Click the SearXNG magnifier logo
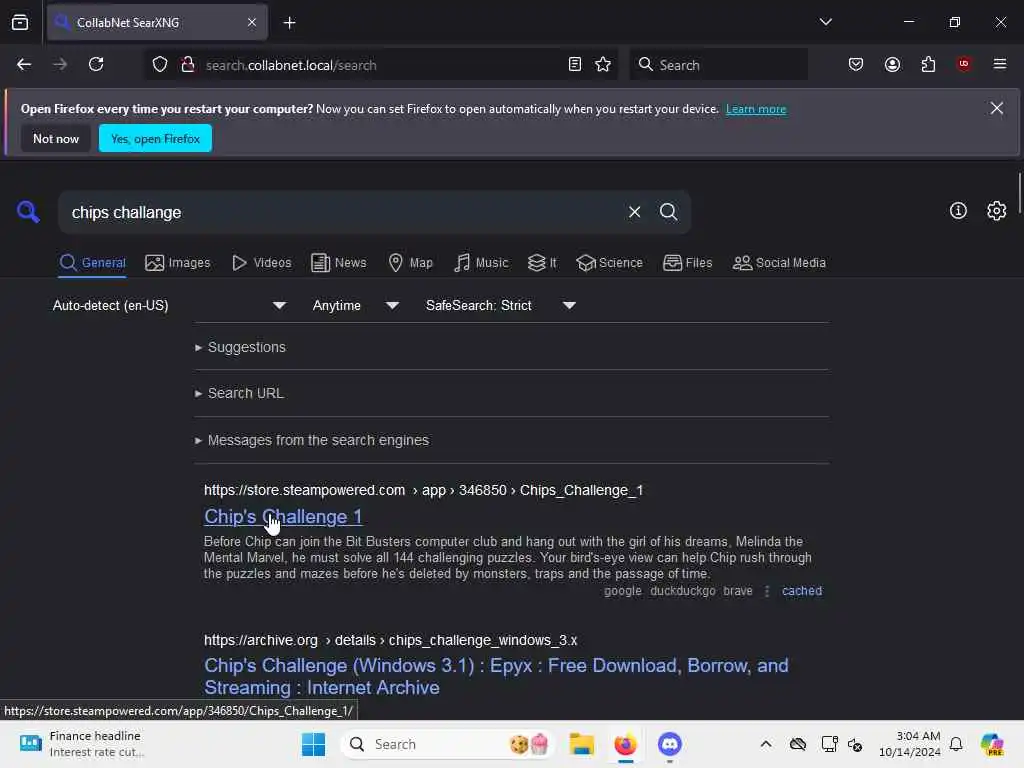Viewport: 1024px width, 768px height. click(x=28, y=212)
